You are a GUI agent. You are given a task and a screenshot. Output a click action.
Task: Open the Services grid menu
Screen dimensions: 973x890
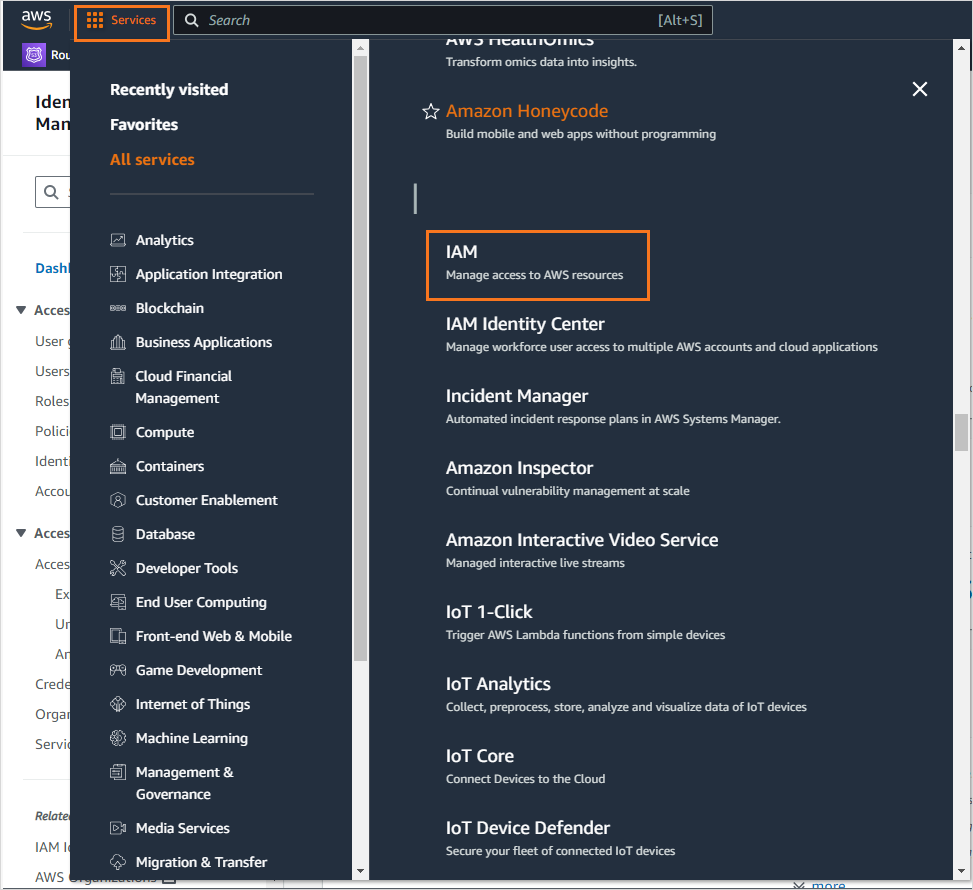pos(121,20)
